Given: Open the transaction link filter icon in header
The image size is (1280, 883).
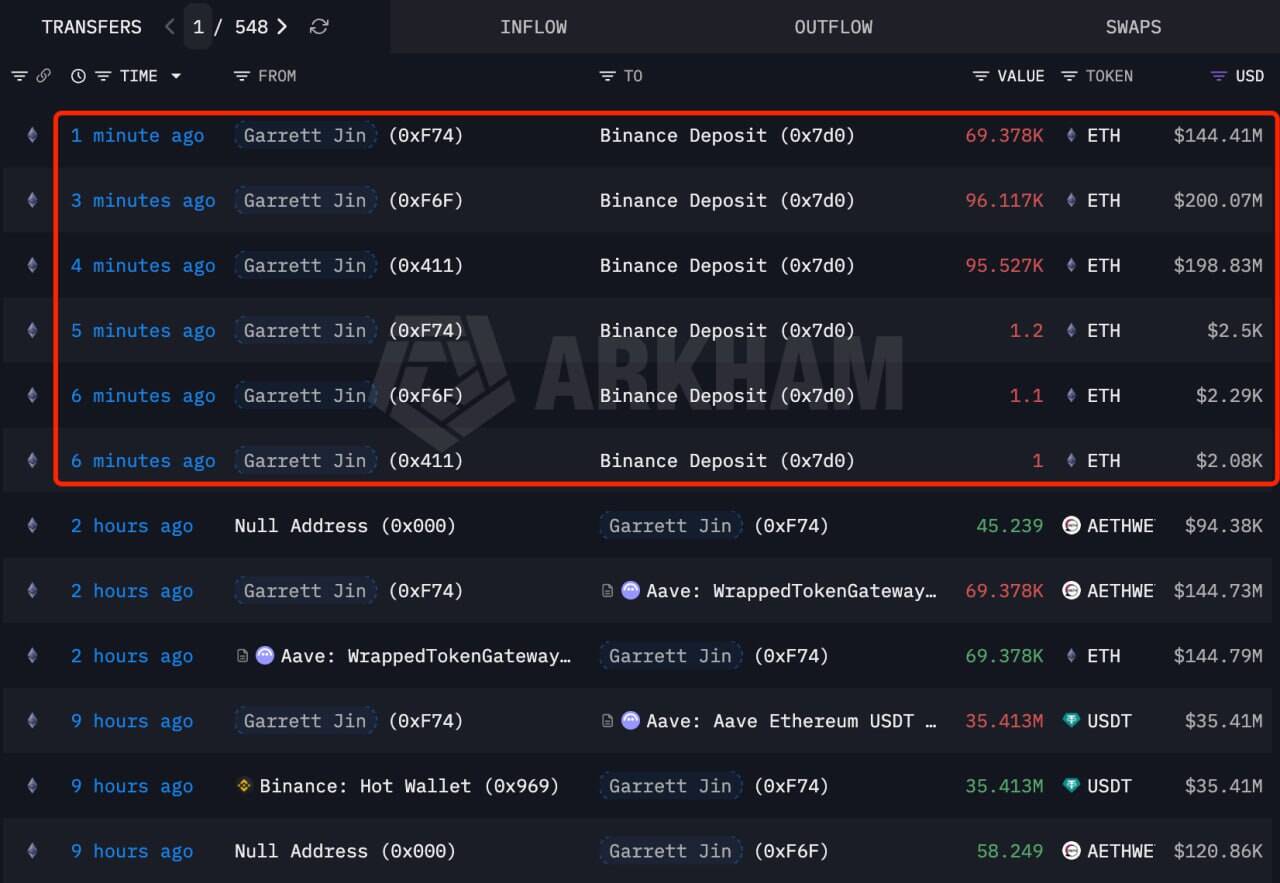Looking at the screenshot, I should pos(43,75).
